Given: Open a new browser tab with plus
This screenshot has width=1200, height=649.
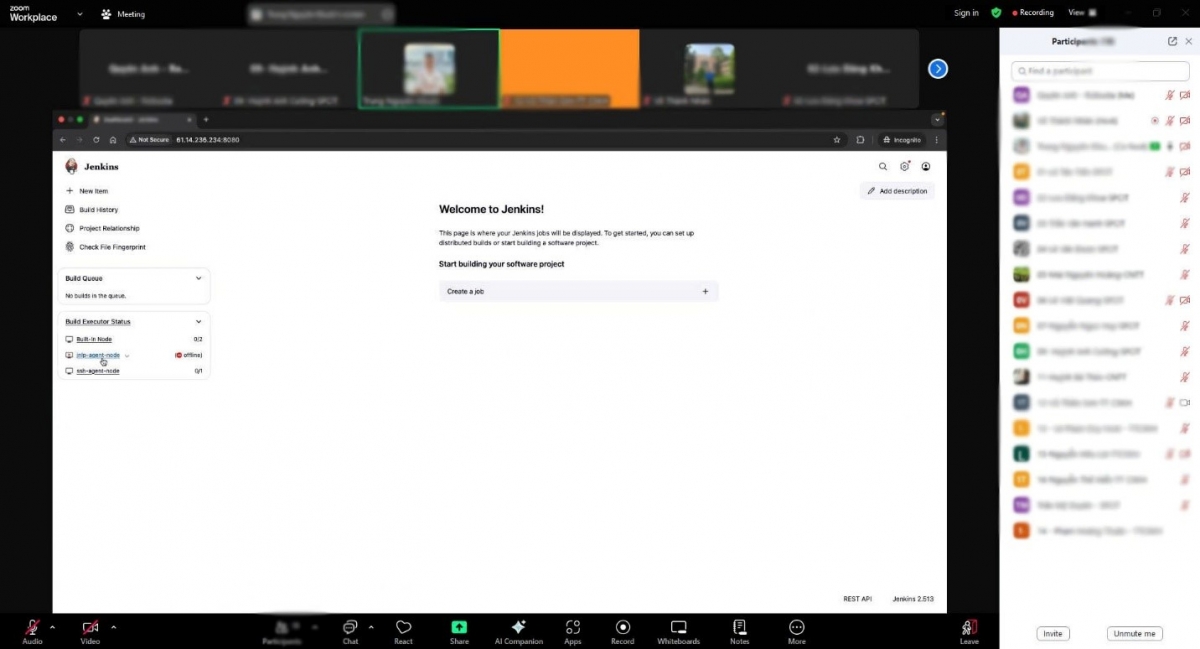Looking at the screenshot, I should [206, 120].
